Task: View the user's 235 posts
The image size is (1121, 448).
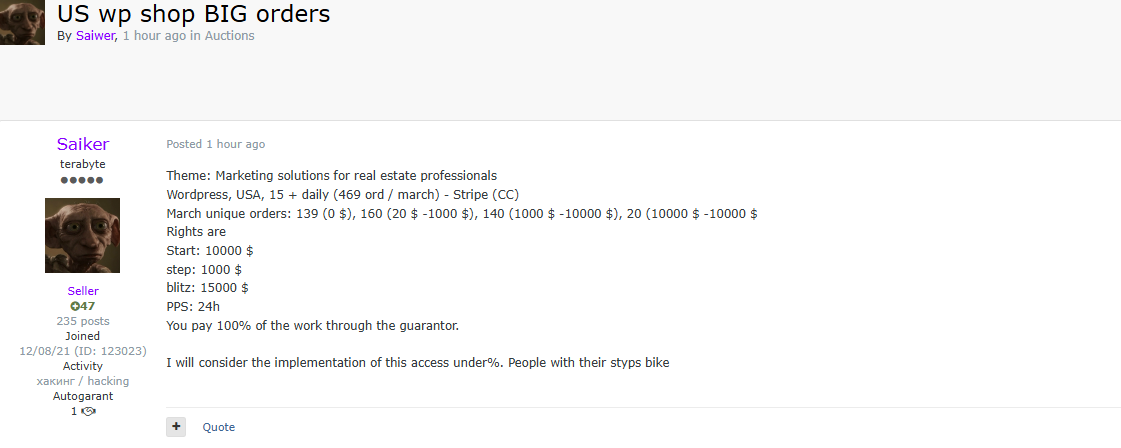Action: [x=83, y=321]
